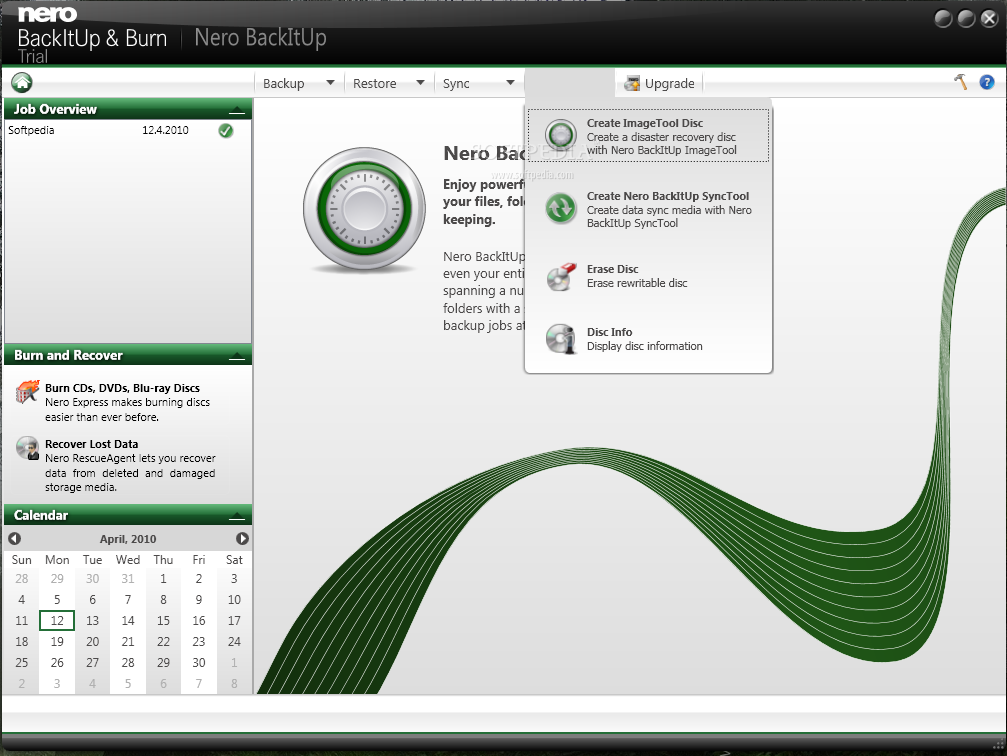Viewport: 1007px width, 756px height.
Task: Go to the Home screen icon
Action: (x=22, y=82)
